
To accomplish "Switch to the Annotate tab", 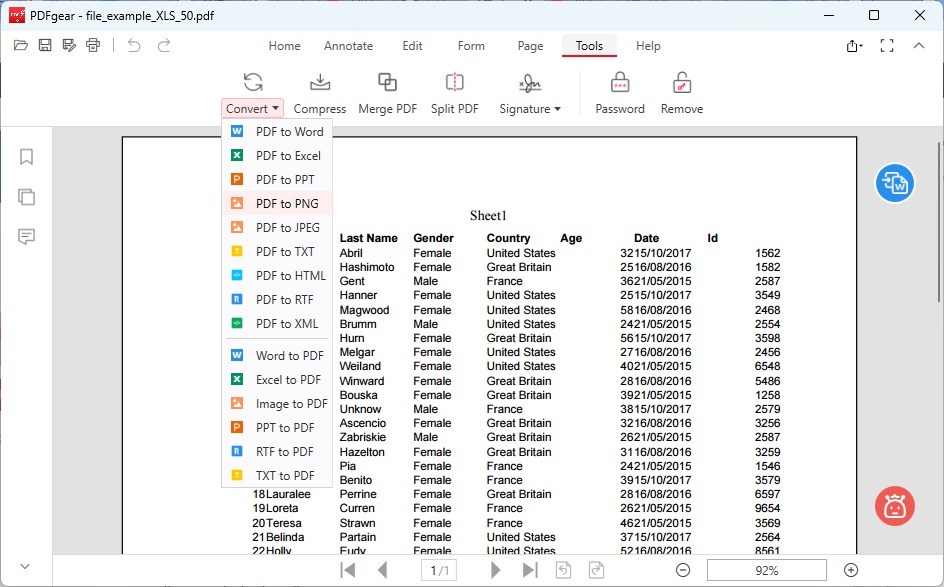I will [x=348, y=45].
